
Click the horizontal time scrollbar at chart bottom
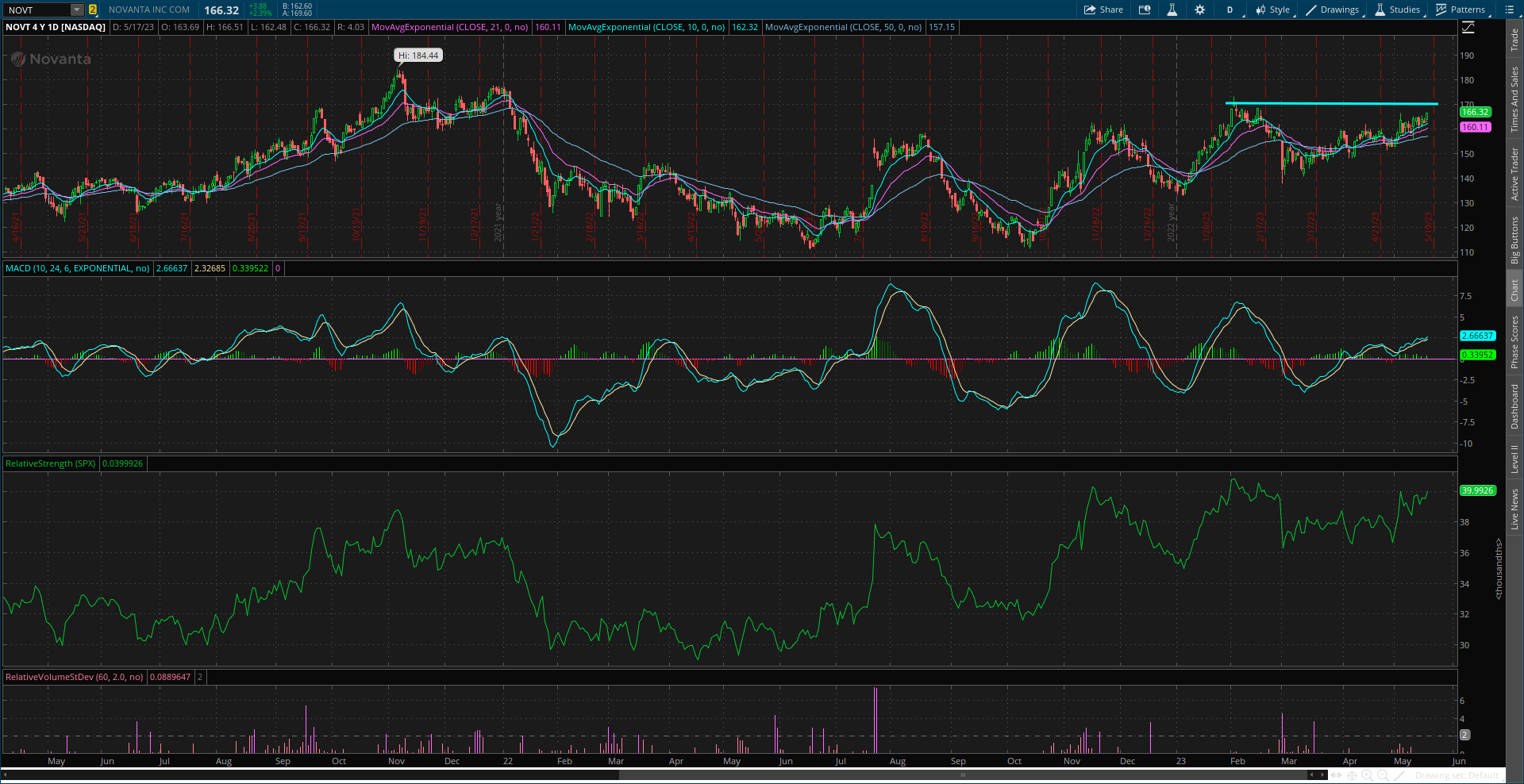click(964, 774)
